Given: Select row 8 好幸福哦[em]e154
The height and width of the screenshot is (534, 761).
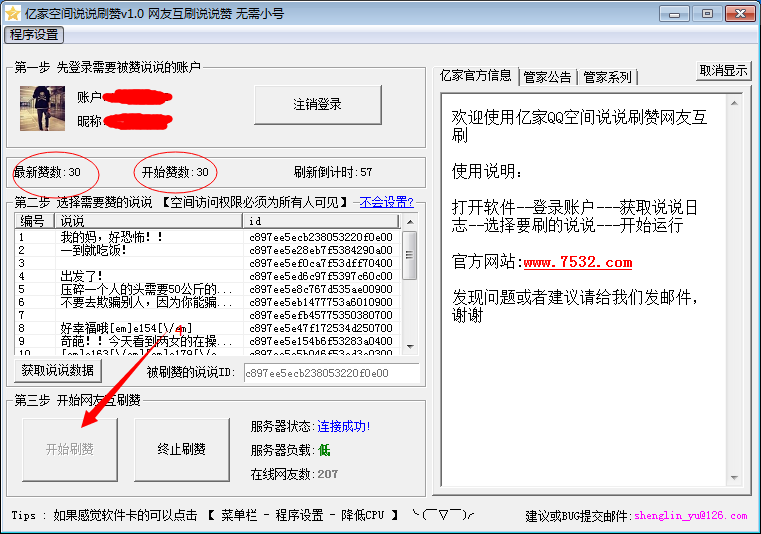Looking at the screenshot, I should point(209,329).
